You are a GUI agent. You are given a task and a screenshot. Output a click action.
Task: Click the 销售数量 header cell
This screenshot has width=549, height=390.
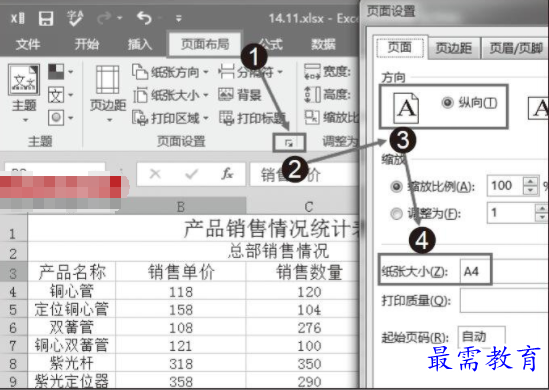(x=303, y=272)
